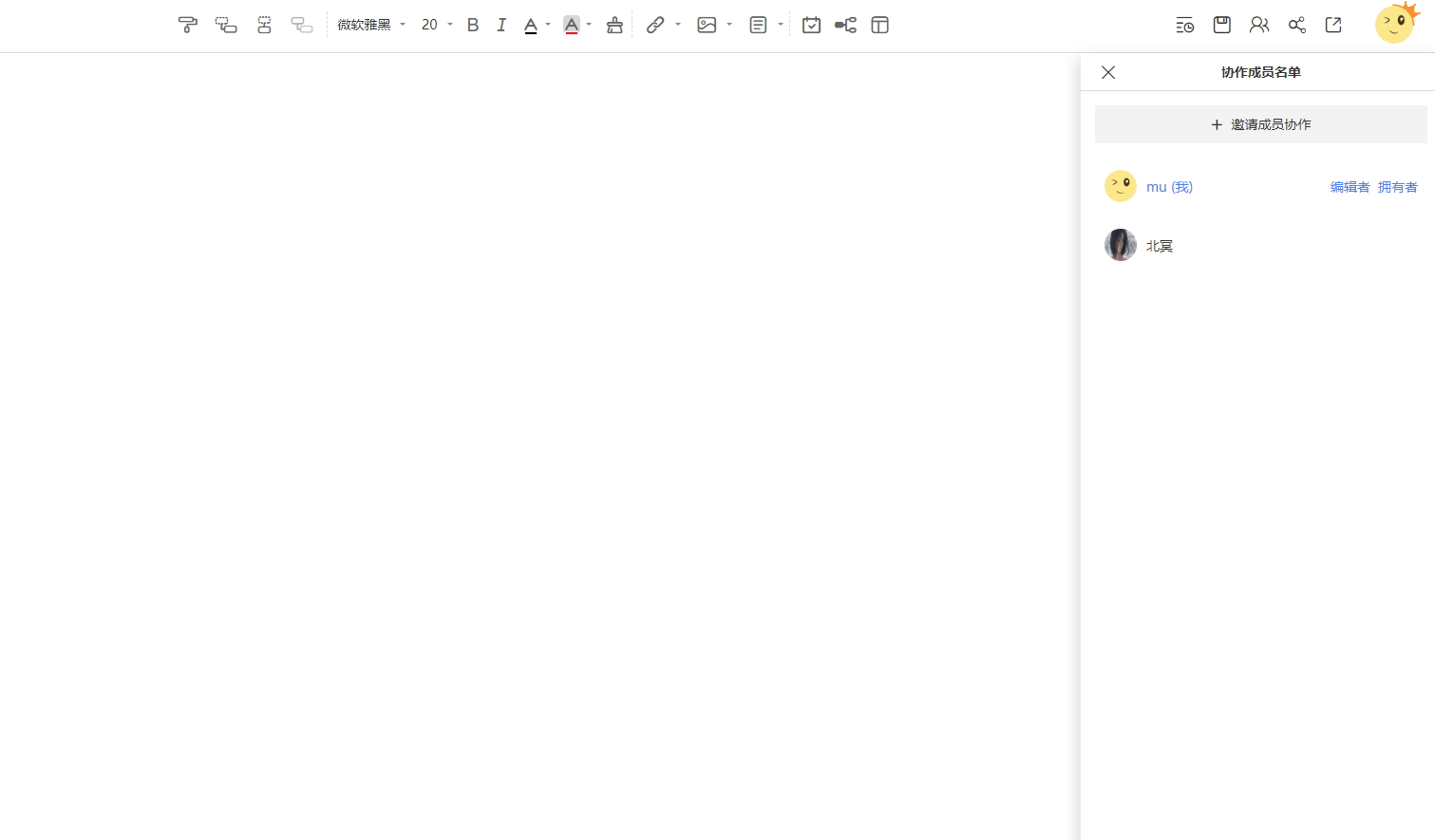Open the 微软雅黑 font family dropdown

371,26
